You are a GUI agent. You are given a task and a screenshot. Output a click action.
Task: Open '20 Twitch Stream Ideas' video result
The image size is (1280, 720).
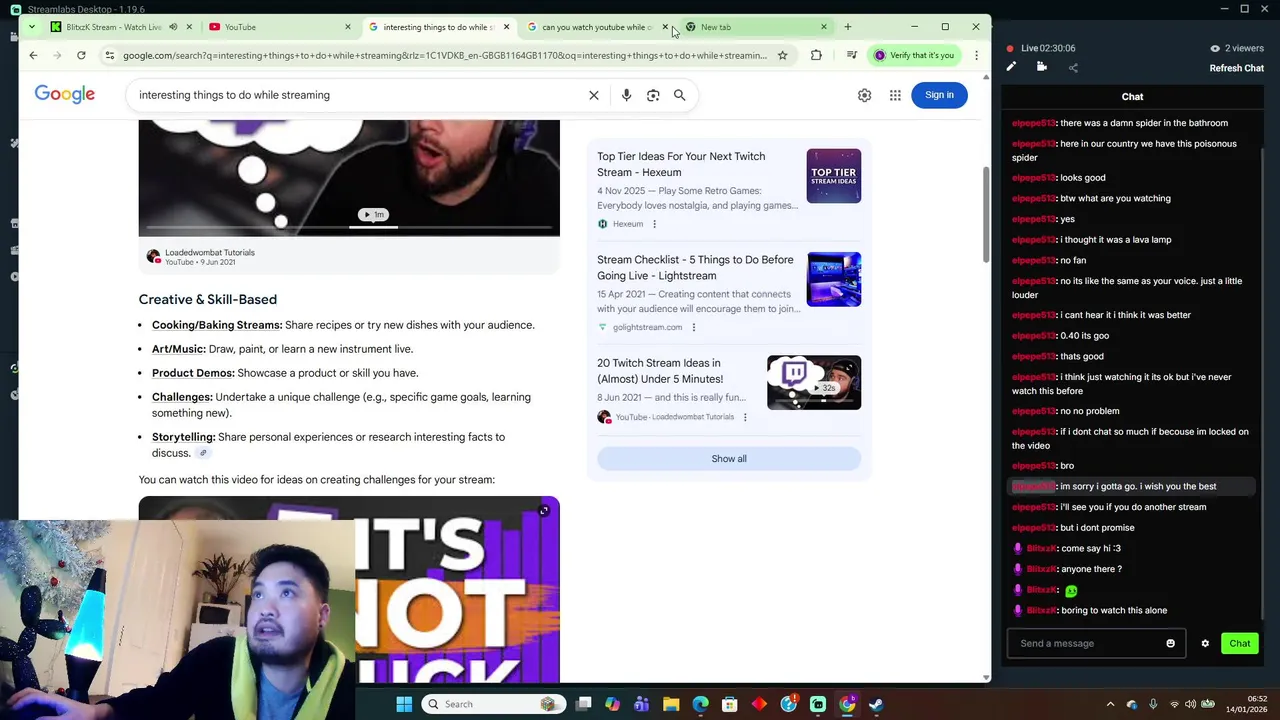660,371
